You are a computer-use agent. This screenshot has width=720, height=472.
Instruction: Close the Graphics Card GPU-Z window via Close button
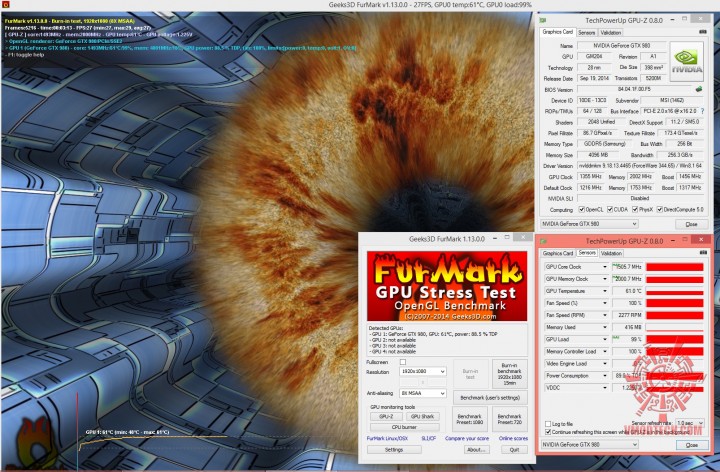coord(691,224)
